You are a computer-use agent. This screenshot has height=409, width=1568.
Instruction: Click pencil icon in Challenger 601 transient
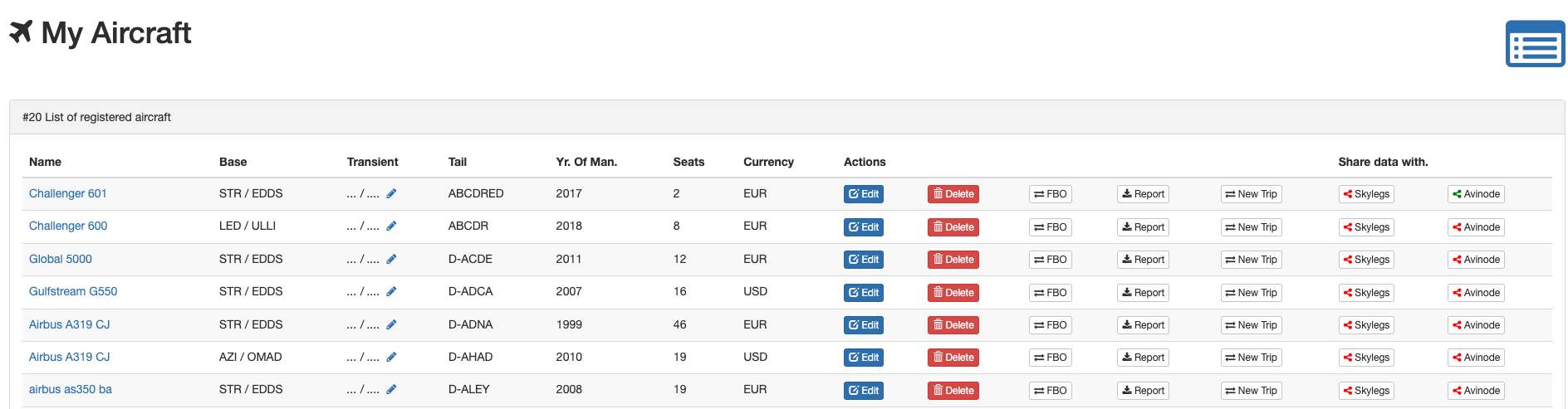coord(391,194)
